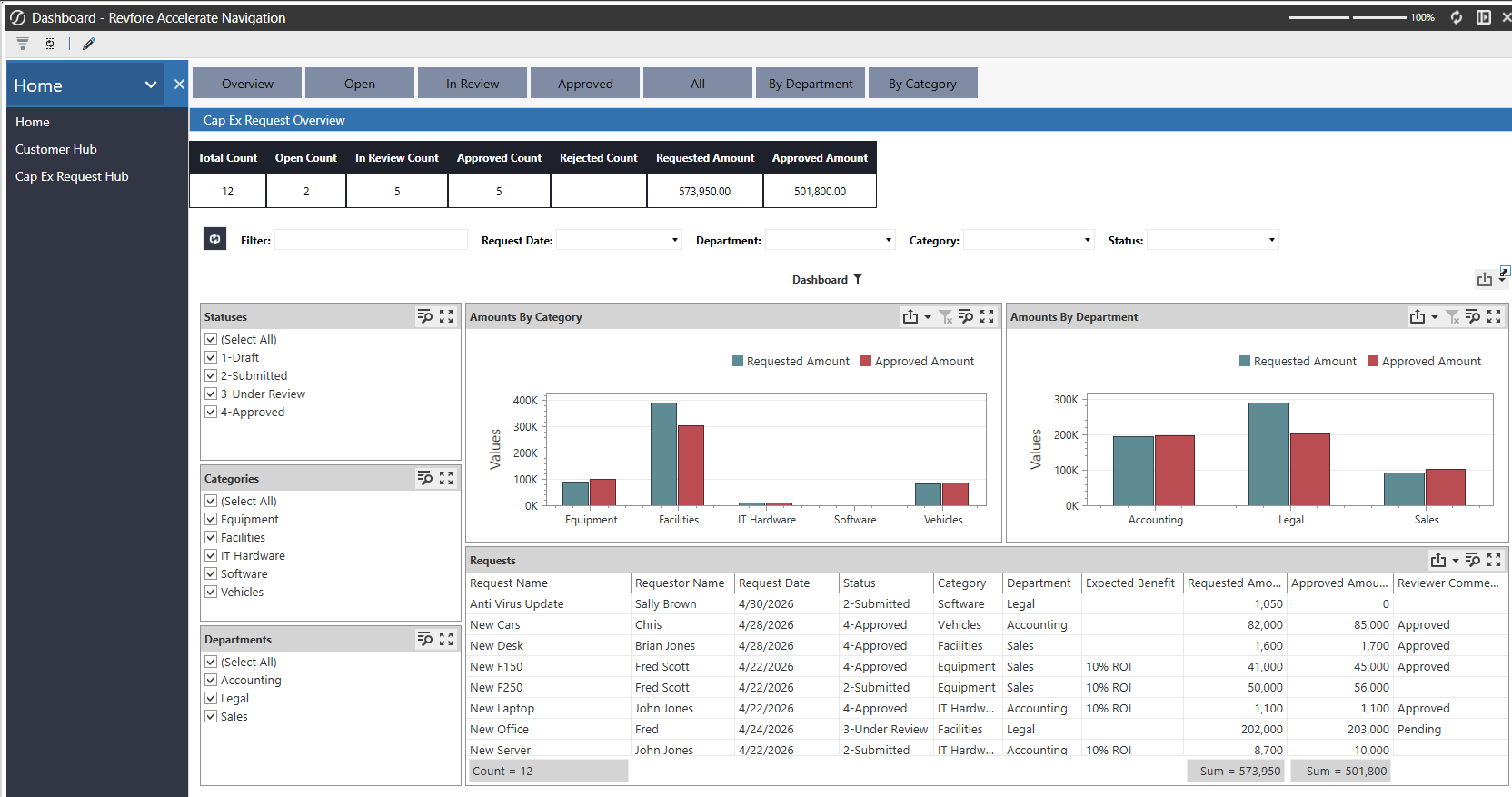Open the Request Date dropdown
The width and height of the screenshot is (1512, 797).
point(619,240)
